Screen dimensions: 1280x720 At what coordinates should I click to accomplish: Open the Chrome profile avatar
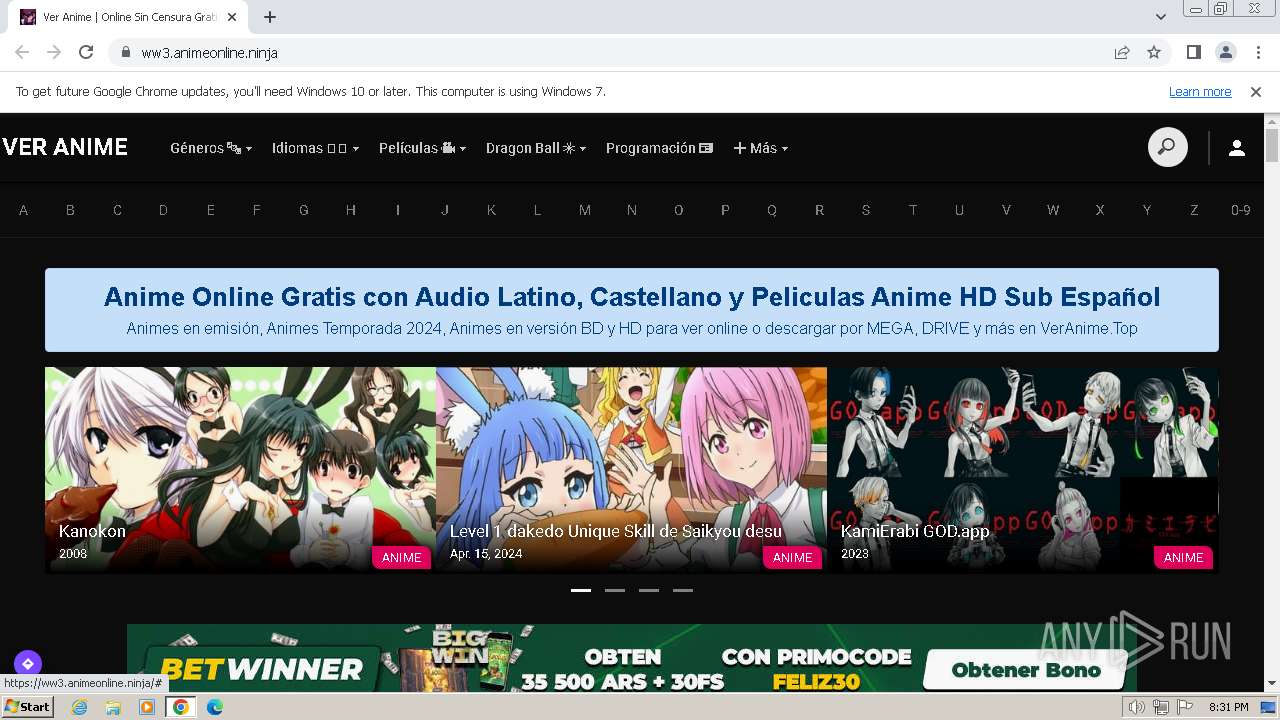point(1225,52)
